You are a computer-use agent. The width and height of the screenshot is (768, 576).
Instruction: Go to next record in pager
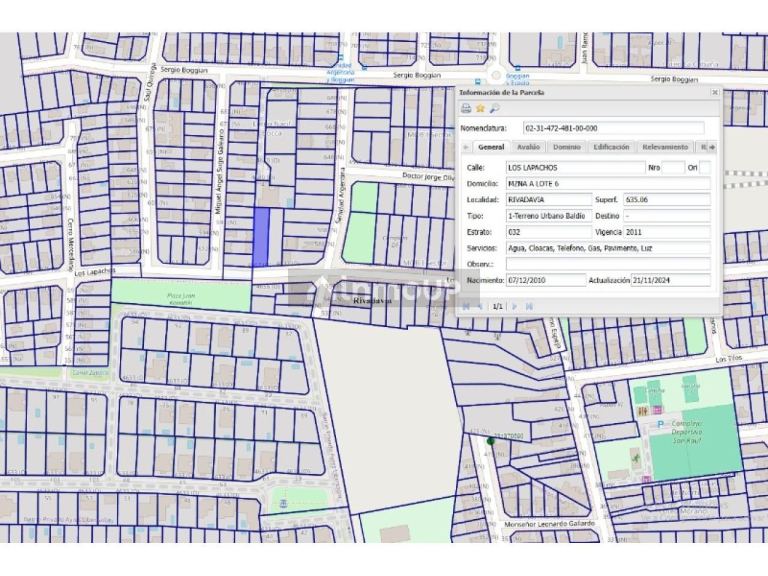514,306
